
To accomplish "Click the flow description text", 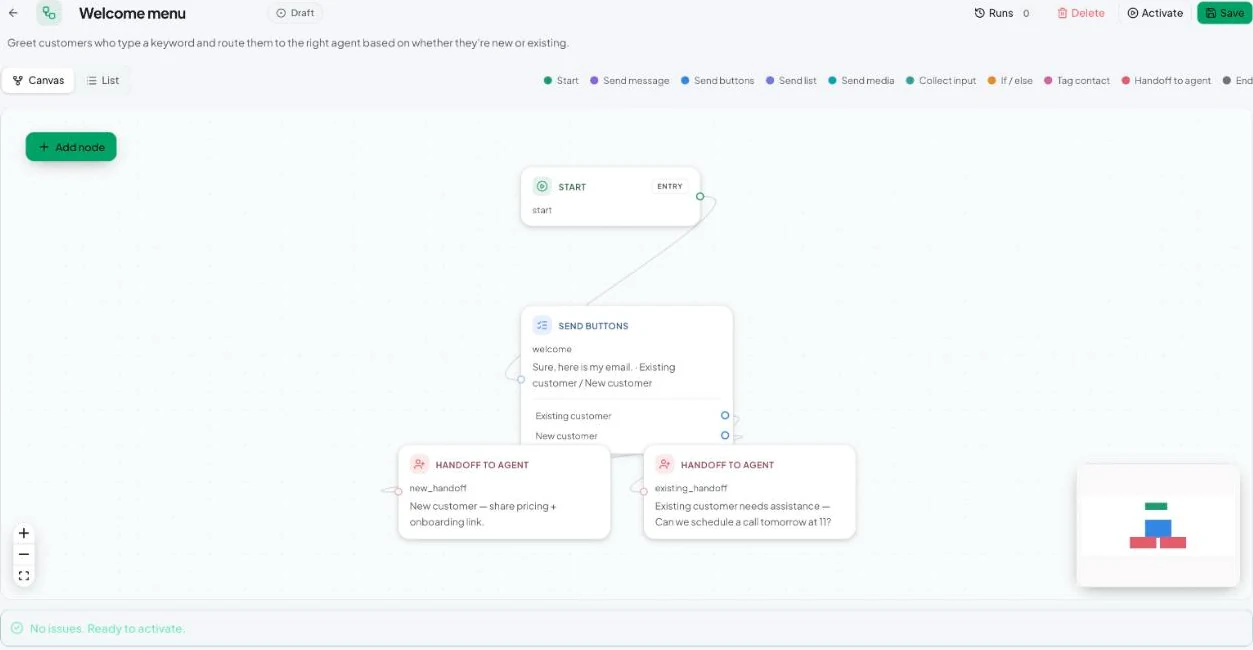I will pos(288,43).
